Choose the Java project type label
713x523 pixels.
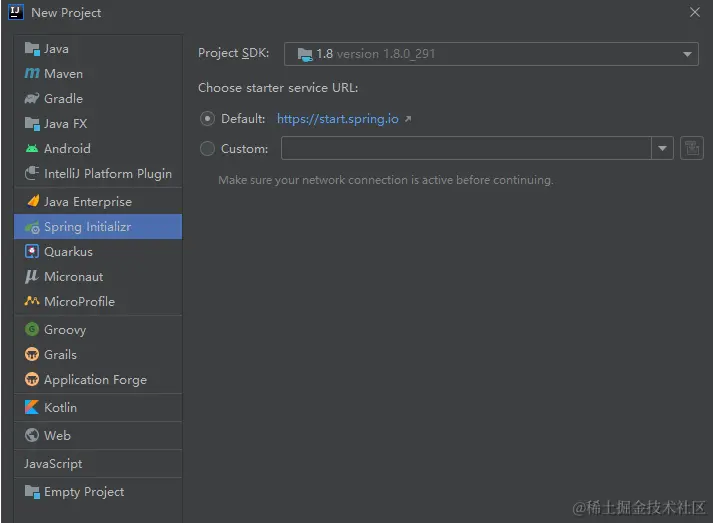56,49
